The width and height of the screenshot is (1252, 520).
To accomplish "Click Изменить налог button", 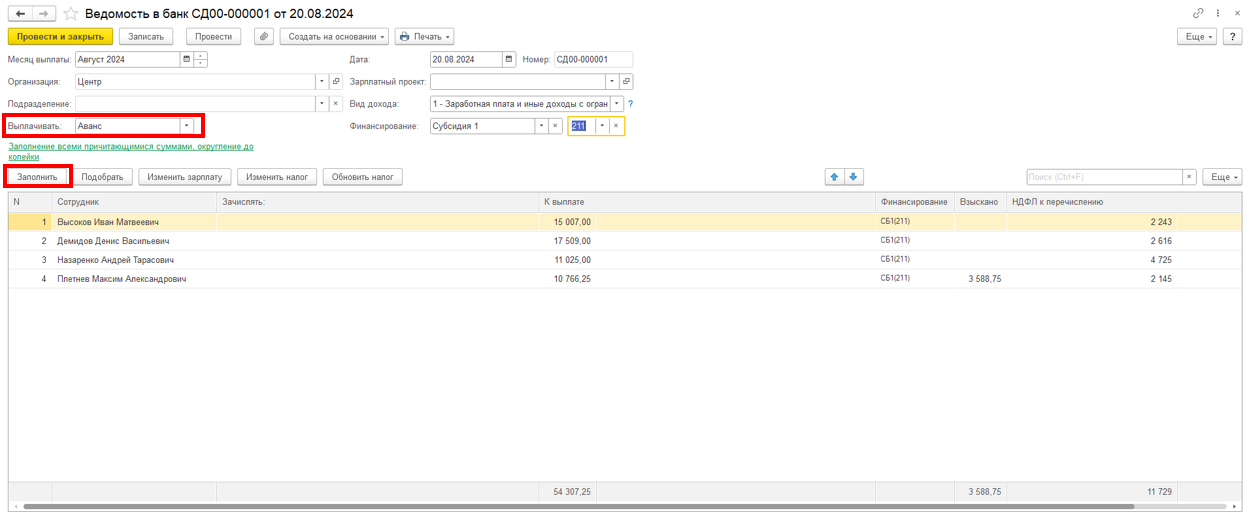I will coord(277,177).
